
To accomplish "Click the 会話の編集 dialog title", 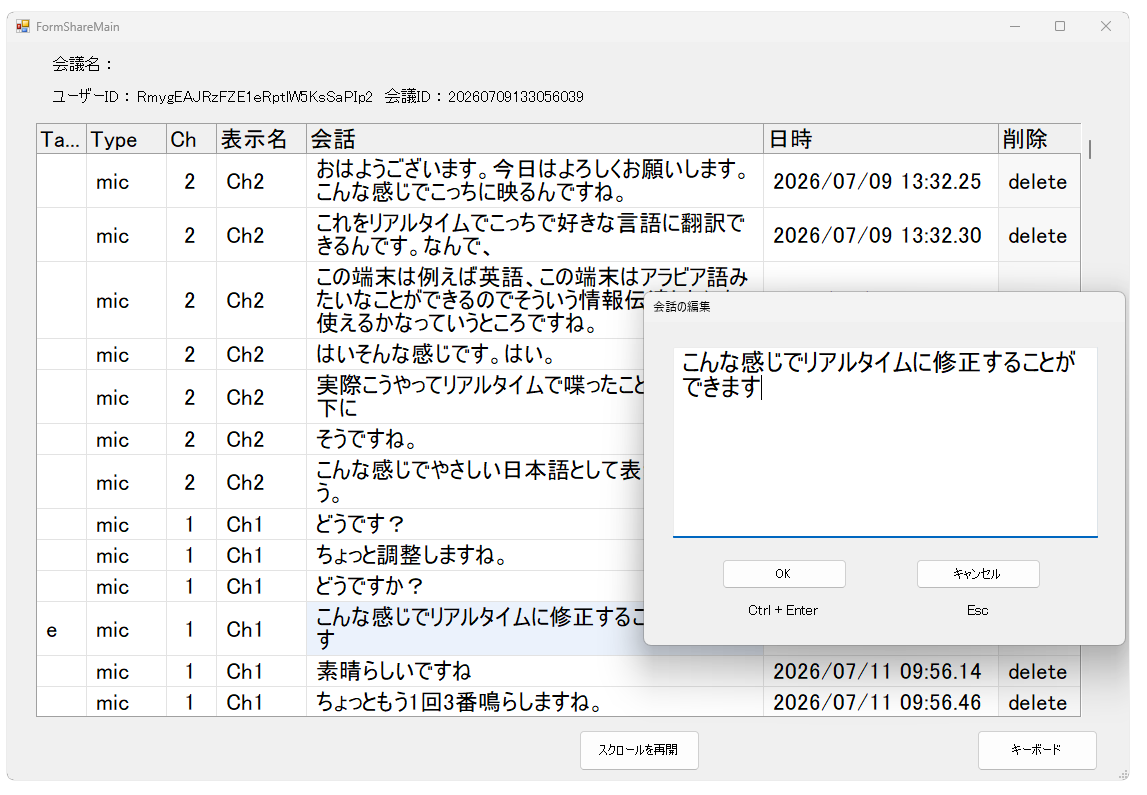I will pos(682,306).
